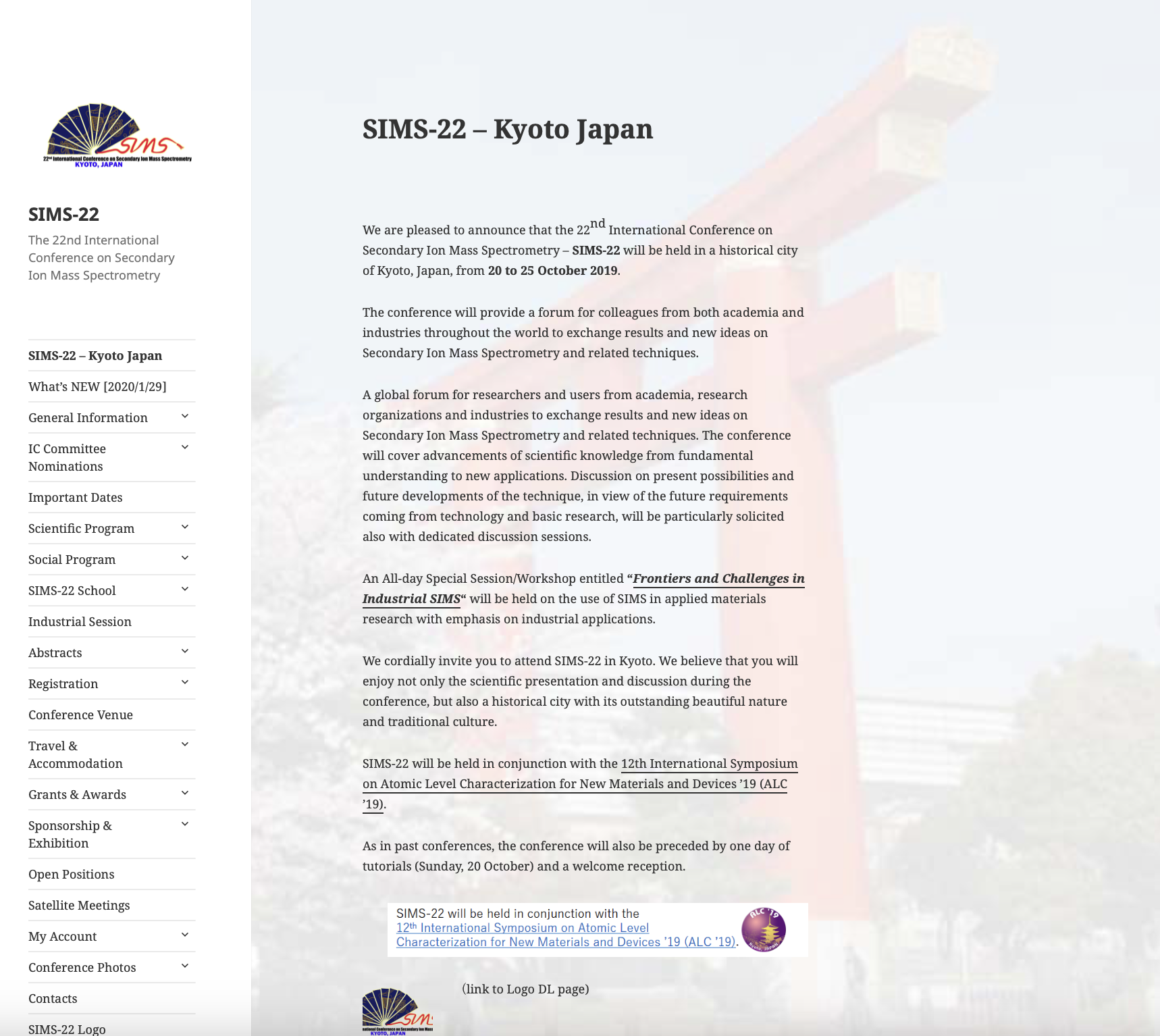The height and width of the screenshot is (1036, 1160).
Task: Open Social Program menu item
Action: tap(72, 560)
